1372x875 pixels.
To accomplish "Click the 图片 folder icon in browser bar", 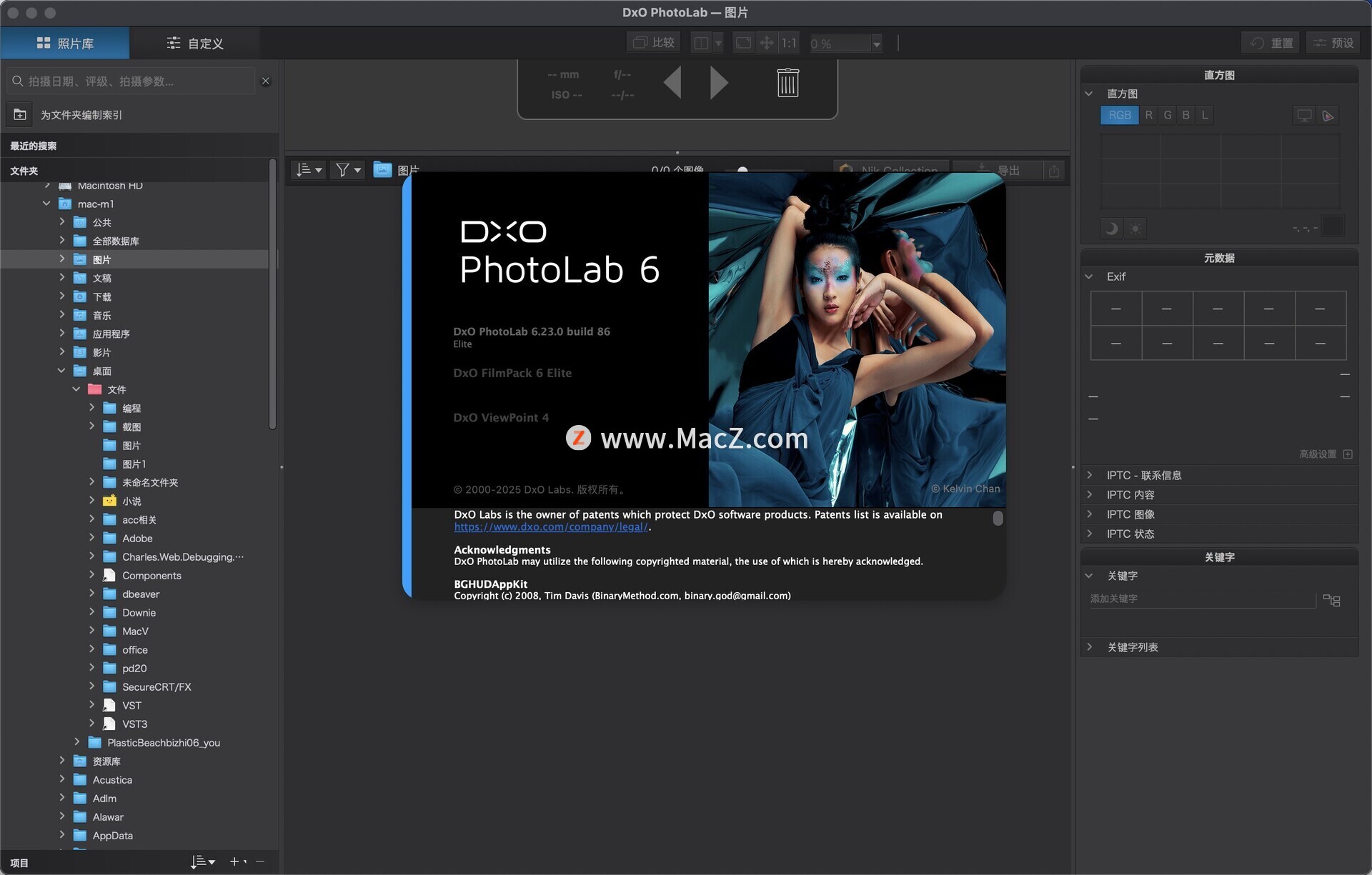I will click(382, 170).
